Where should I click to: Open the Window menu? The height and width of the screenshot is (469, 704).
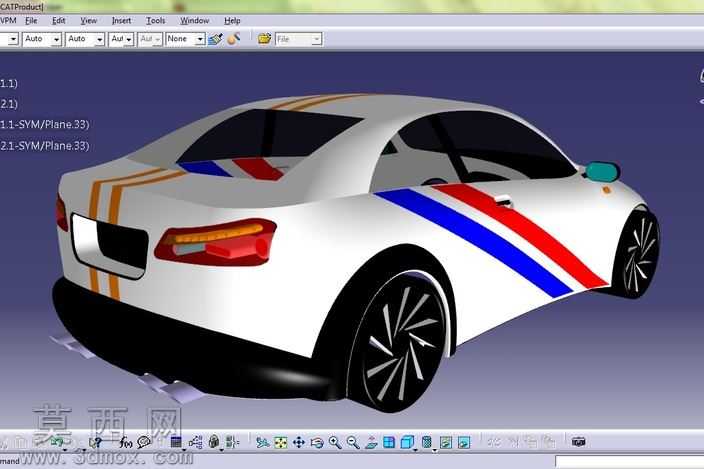[x=194, y=21]
